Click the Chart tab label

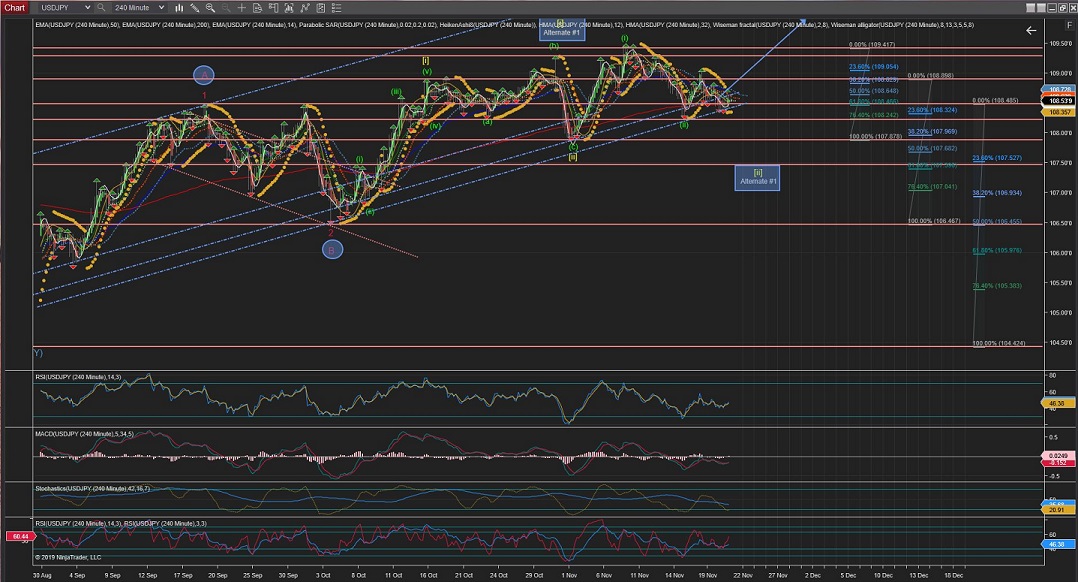click(x=14, y=8)
